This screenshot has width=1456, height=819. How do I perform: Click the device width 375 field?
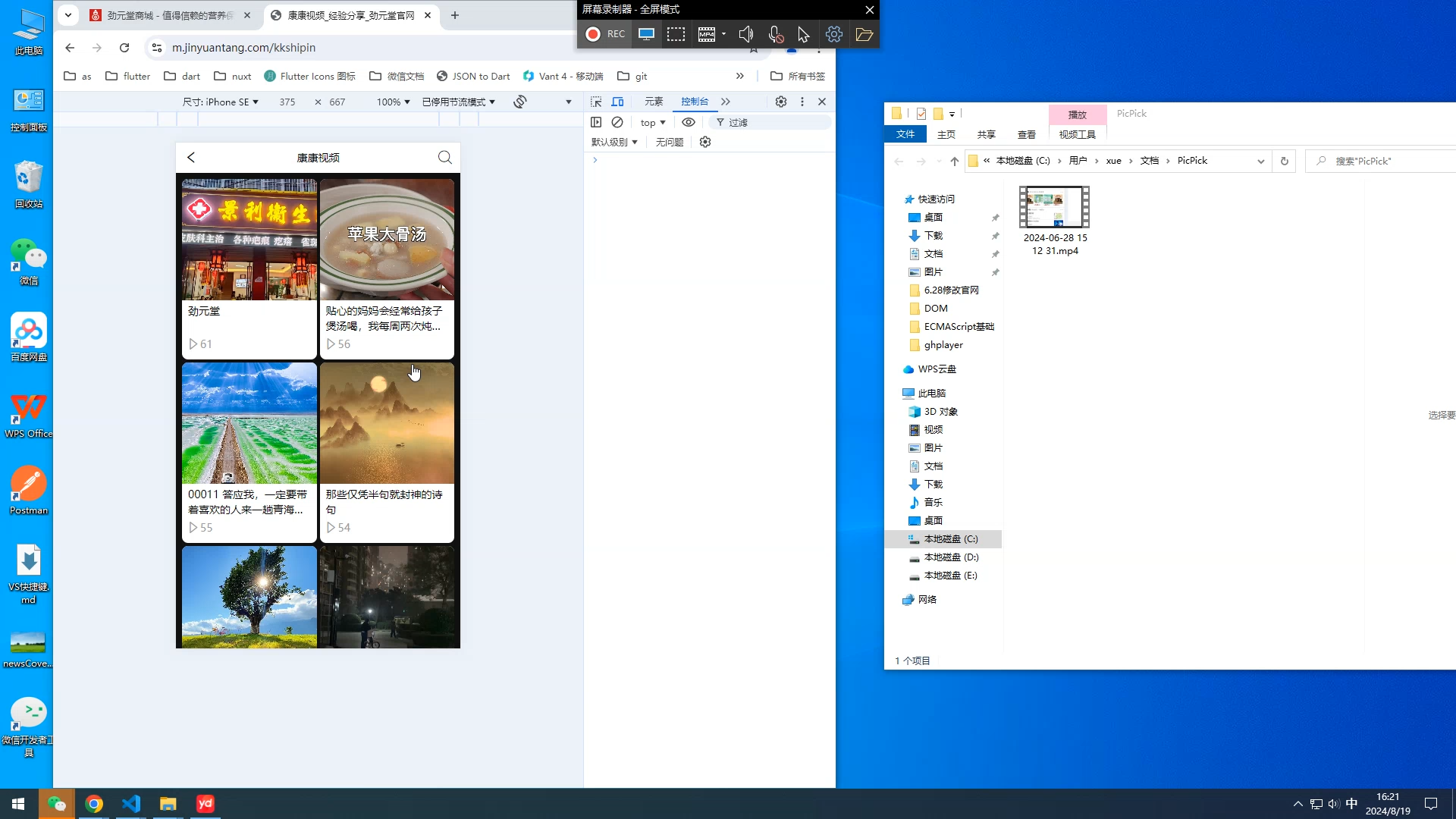(x=287, y=102)
